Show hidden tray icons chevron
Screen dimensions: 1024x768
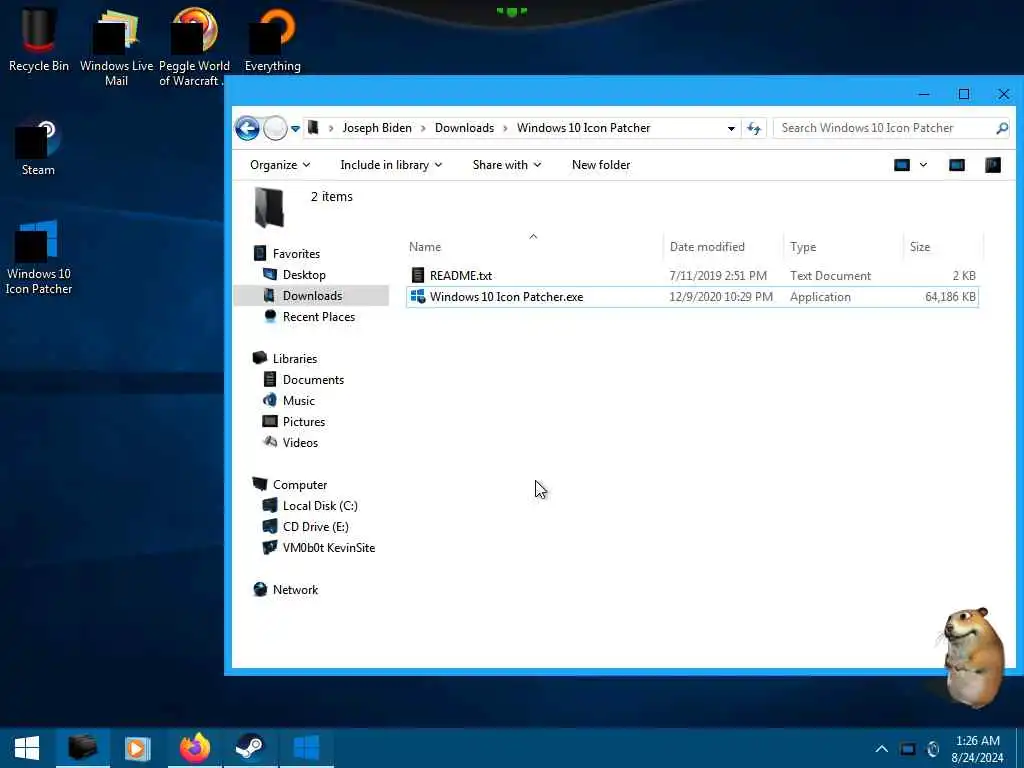tap(881, 749)
